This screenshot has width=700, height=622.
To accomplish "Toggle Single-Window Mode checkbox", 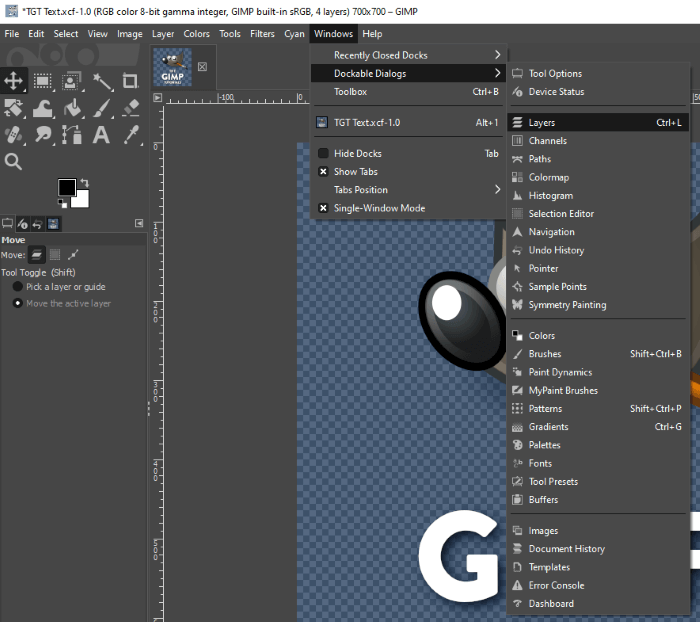I will (x=323, y=208).
